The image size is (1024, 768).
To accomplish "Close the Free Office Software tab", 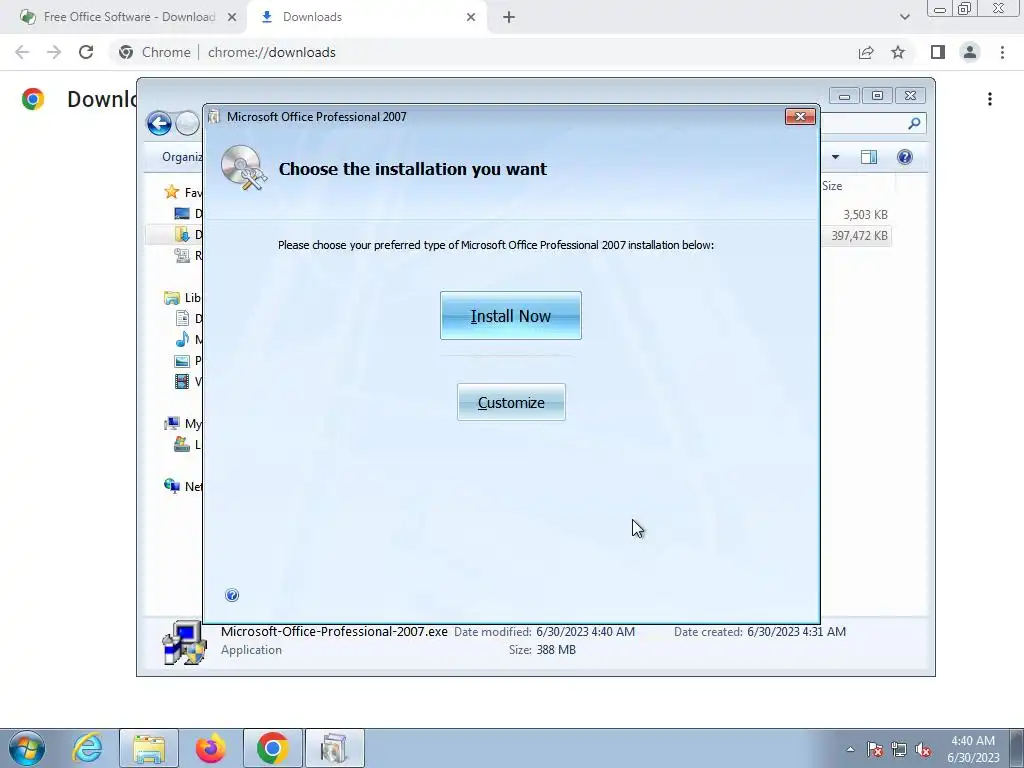I will (232, 17).
